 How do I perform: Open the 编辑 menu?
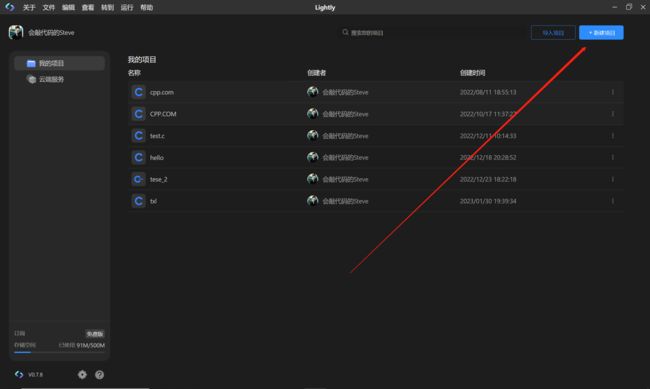pyautogui.click(x=68, y=7)
